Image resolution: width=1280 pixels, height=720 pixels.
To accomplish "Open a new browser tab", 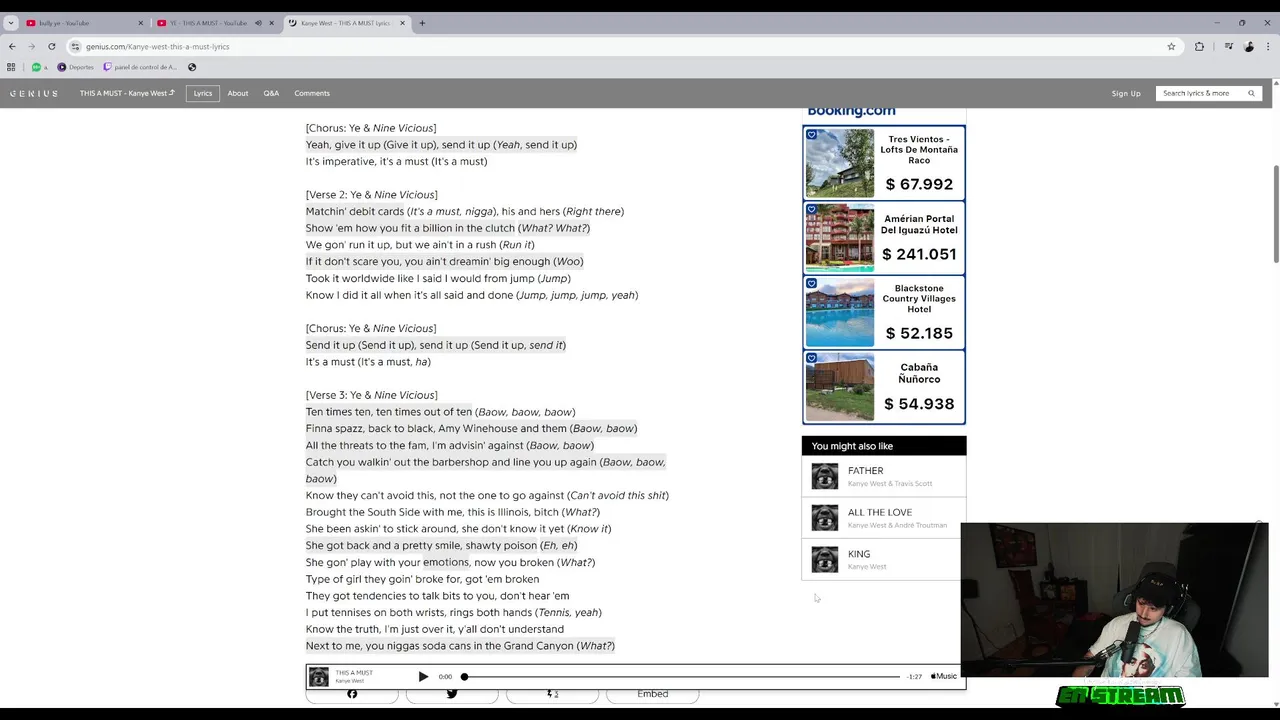I will pyautogui.click(x=422, y=23).
